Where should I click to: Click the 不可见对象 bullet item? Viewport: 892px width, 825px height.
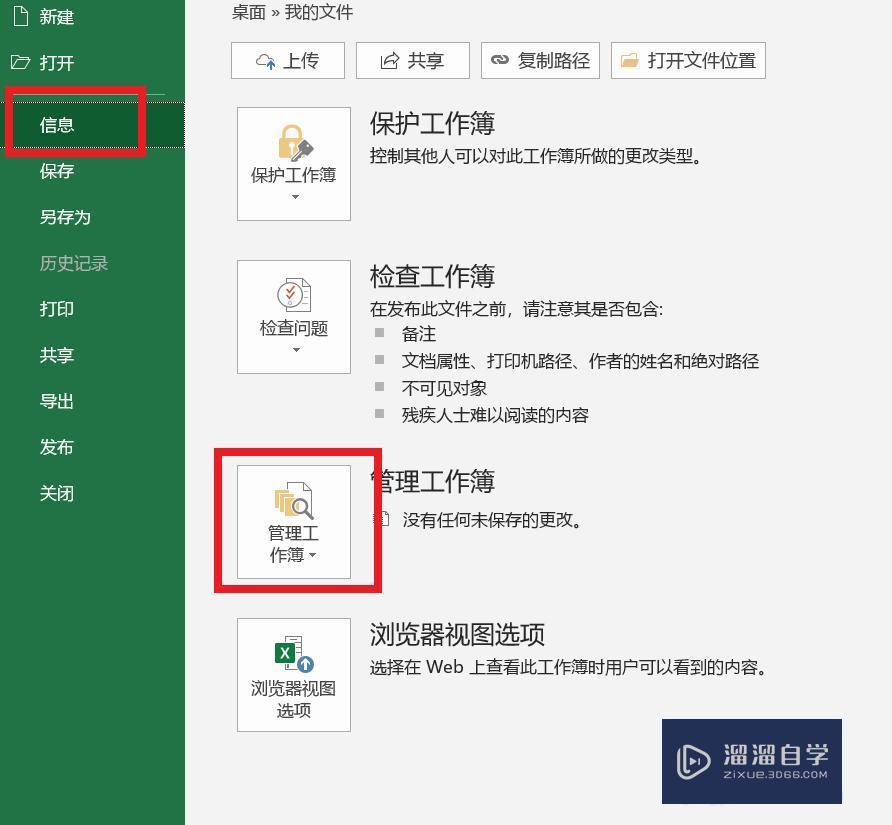[x=444, y=388]
